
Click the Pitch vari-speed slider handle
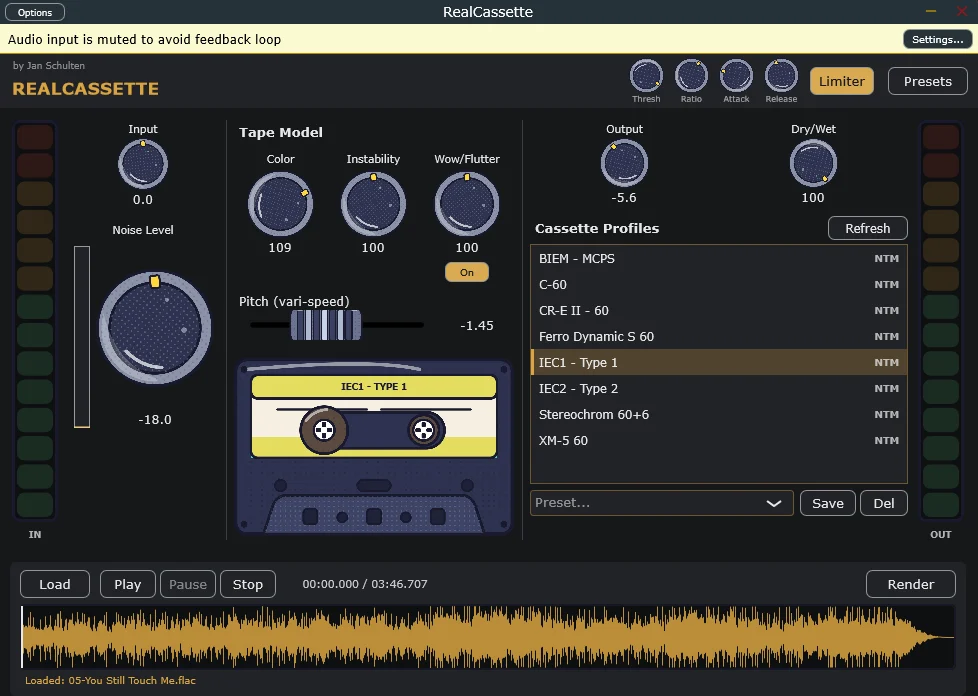point(326,325)
